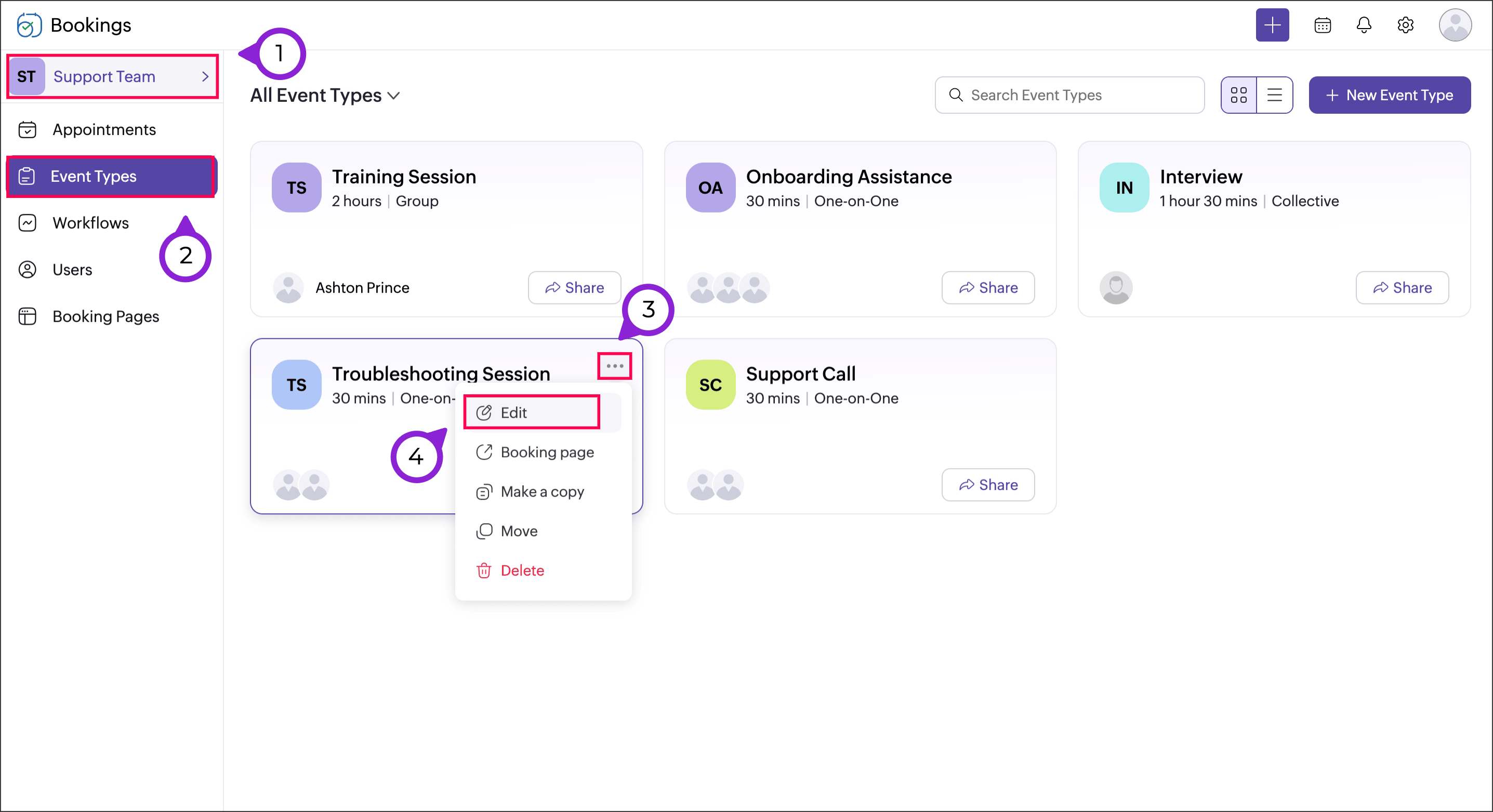Image resolution: width=1493 pixels, height=812 pixels.
Task: Open the calendar icon in header
Action: [1322, 25]
